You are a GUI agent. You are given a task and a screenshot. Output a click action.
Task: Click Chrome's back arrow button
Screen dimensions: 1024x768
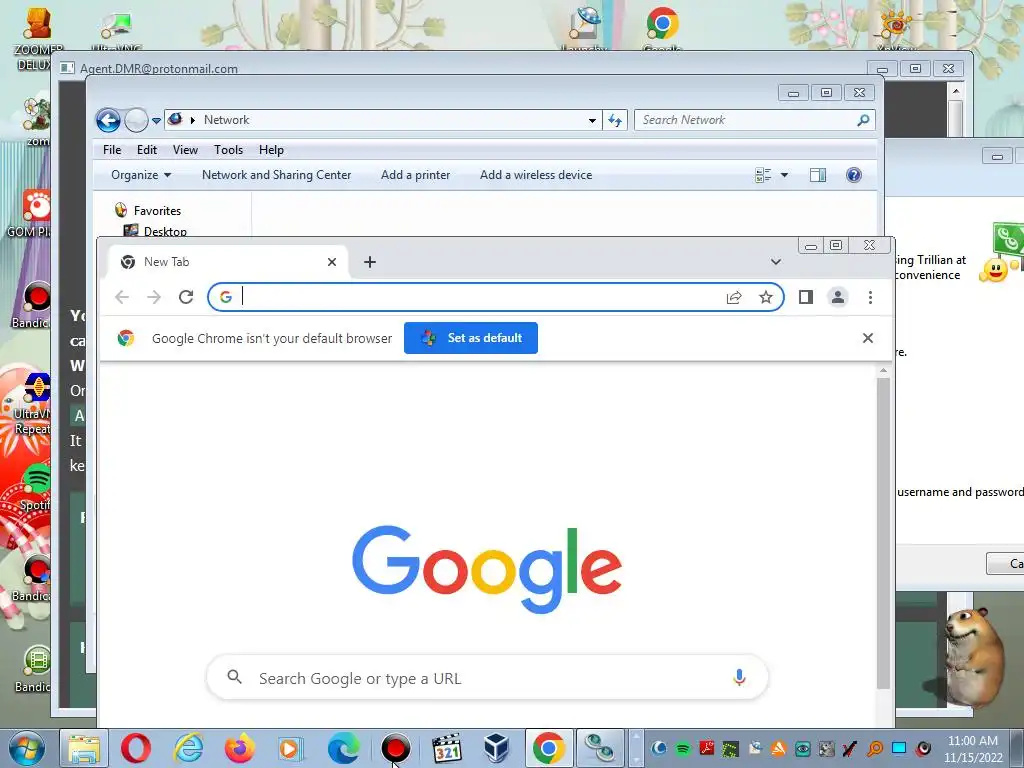122,297
